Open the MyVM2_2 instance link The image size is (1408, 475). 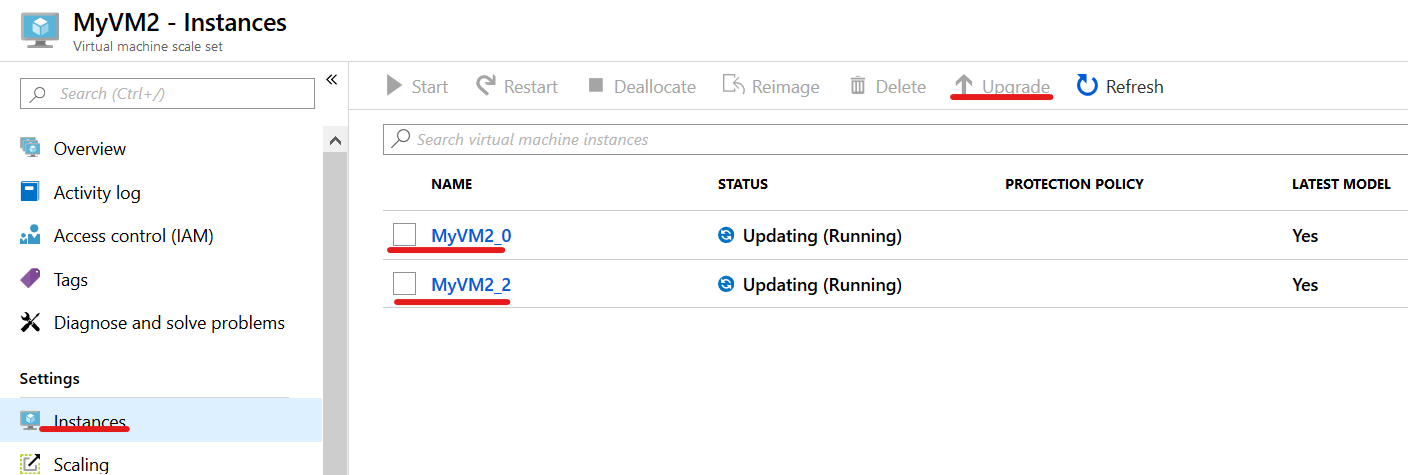click(x=471, y=285)
